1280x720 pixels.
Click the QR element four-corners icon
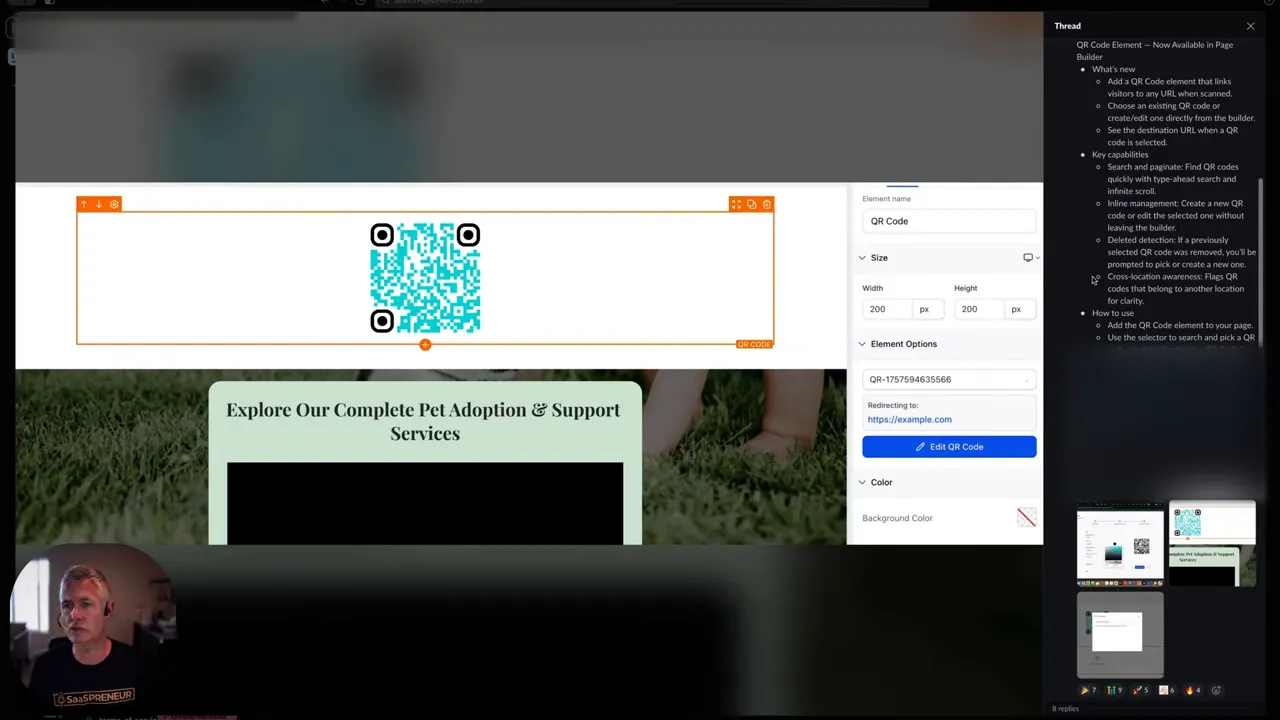[736, 204]
